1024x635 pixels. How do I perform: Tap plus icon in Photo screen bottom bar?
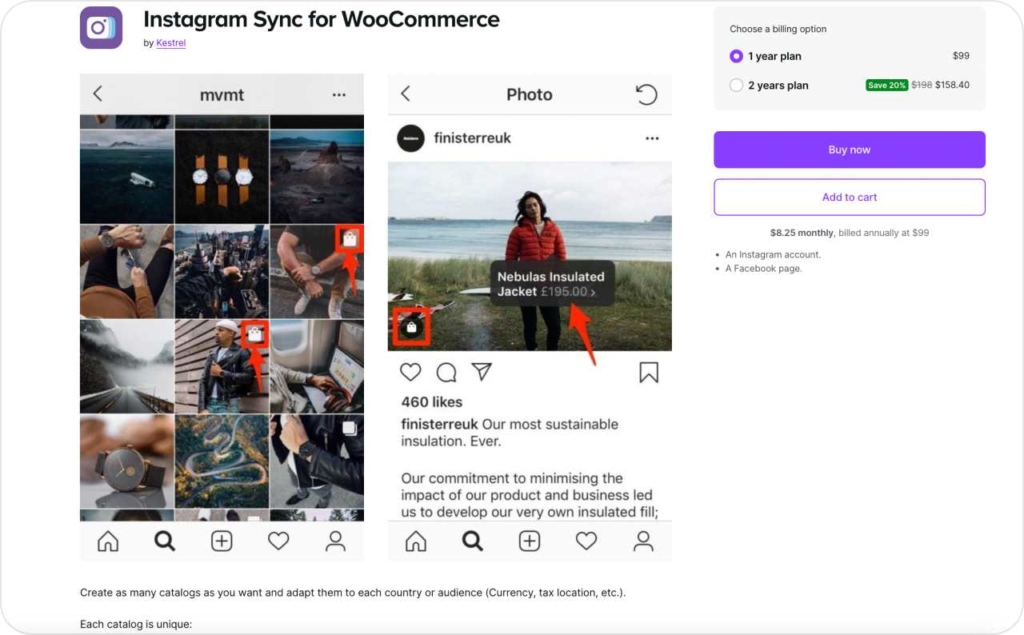tap(529, 541)
